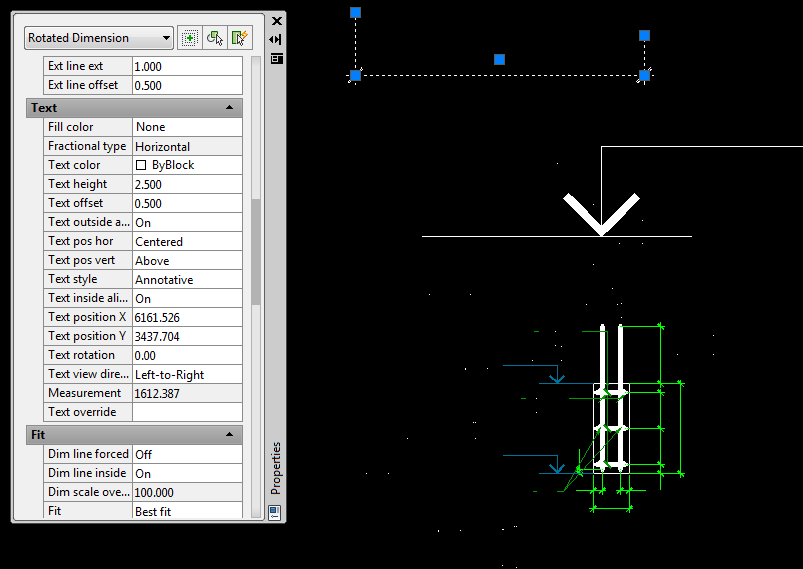Select the upper-right extension line grip
Viewport: 803px width, 569px height.
(x=644, y=35)
